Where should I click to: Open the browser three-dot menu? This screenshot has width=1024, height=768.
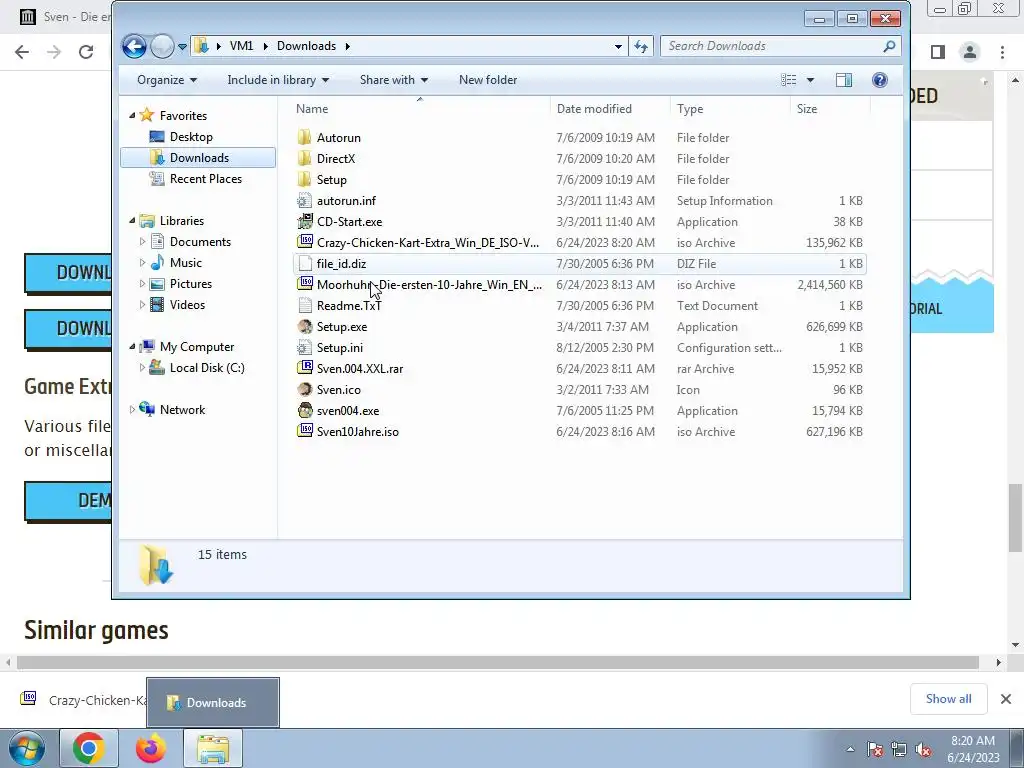pyautogui.click(x=1002, y=52)
